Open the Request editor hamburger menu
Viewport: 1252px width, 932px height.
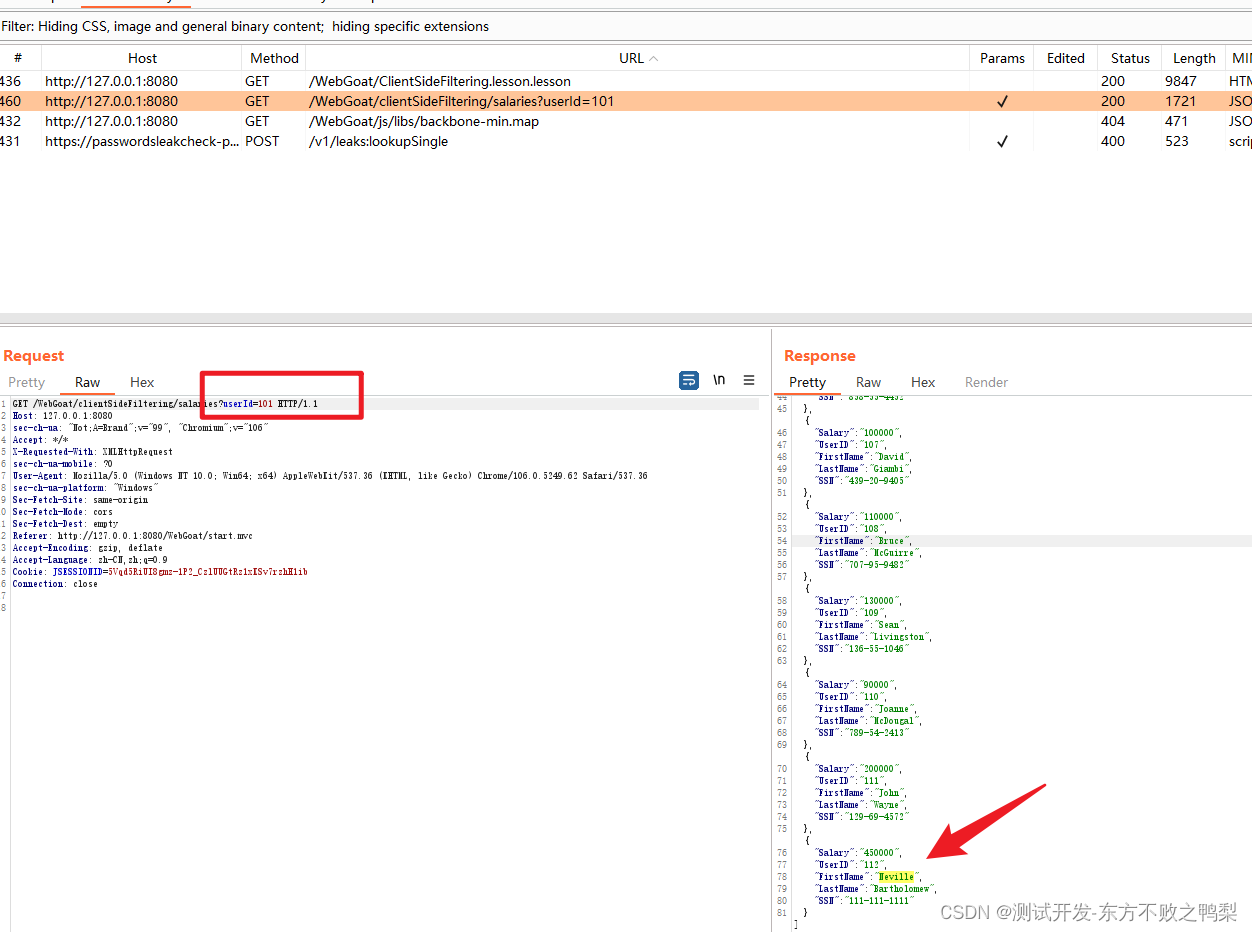pyautogui.click(x=749, y=380)
